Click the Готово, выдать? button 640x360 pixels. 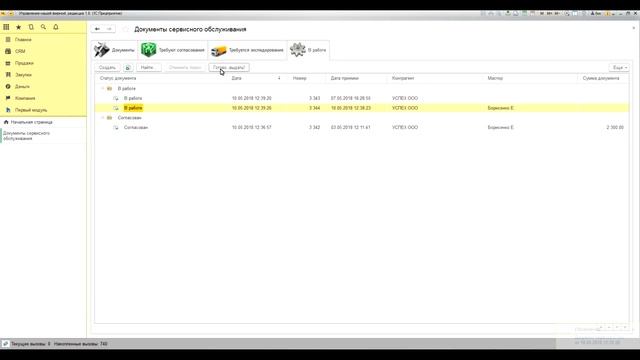click(x=229, y=67)
